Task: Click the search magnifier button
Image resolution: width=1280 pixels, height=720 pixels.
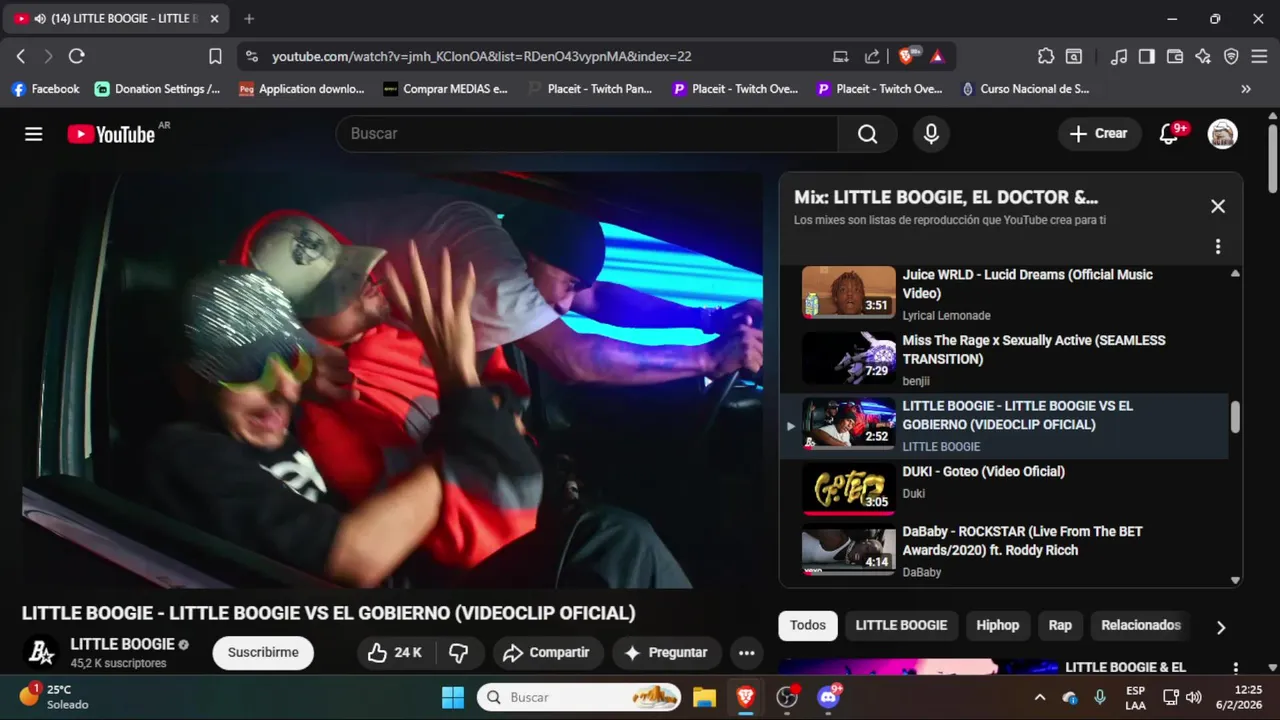Action: click(867, 134)
